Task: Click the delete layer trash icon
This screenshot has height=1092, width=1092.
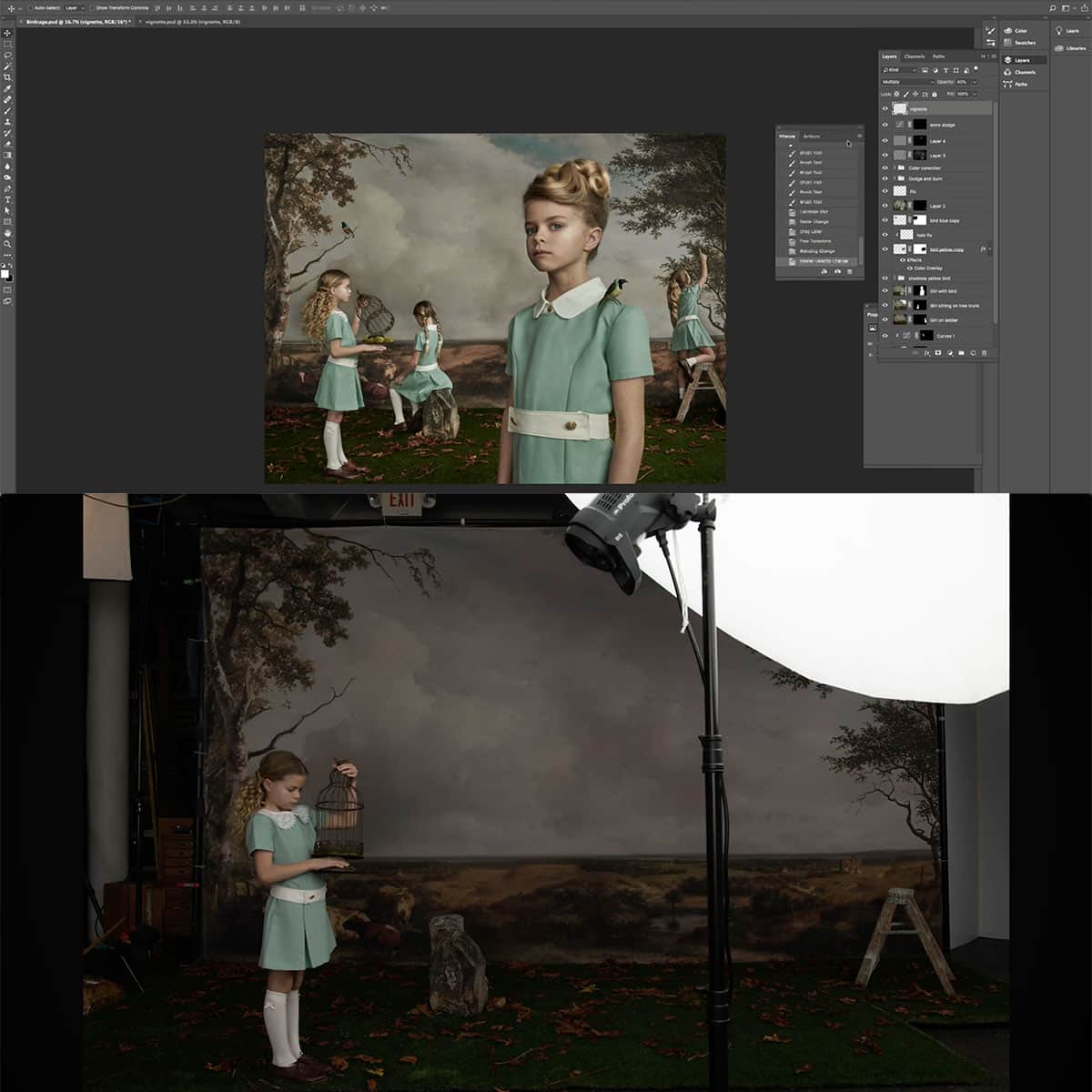Action: (x=982, y=351)
